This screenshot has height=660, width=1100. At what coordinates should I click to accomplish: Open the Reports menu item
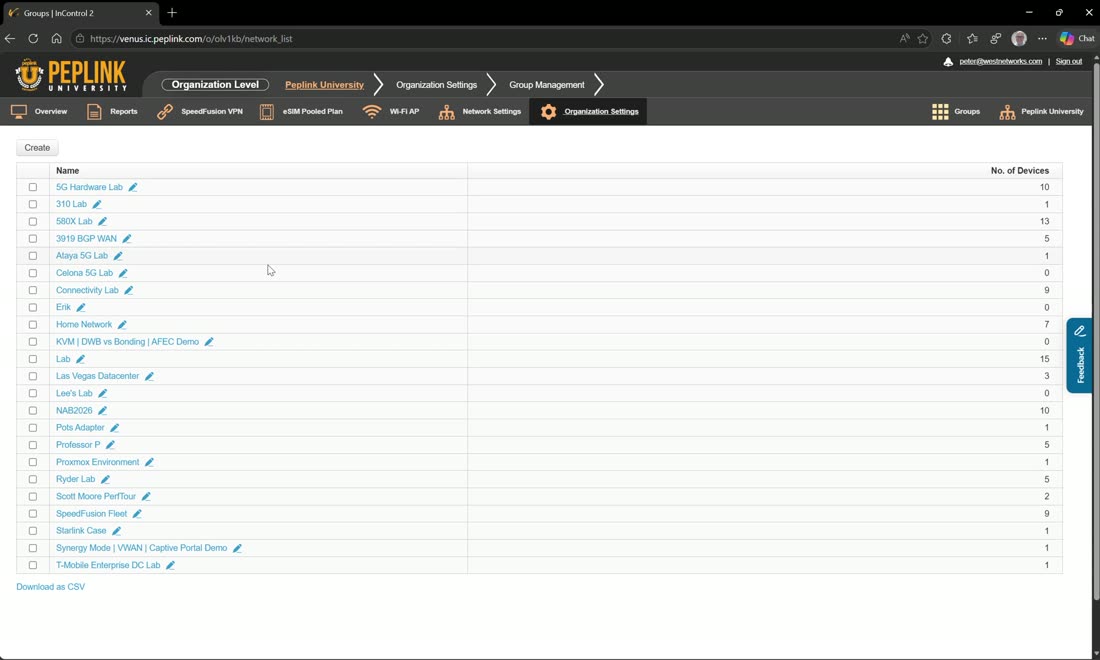tap(112, 112)
